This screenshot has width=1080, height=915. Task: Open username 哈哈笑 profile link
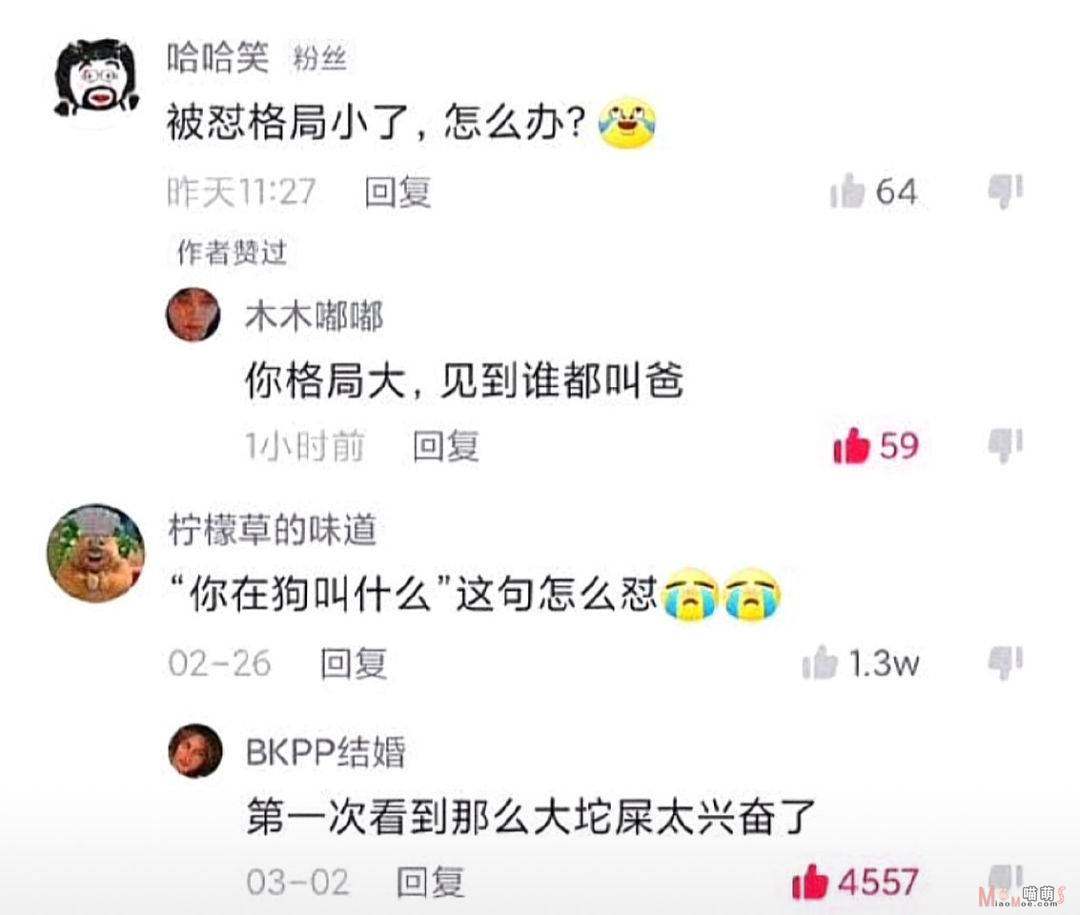218,57
